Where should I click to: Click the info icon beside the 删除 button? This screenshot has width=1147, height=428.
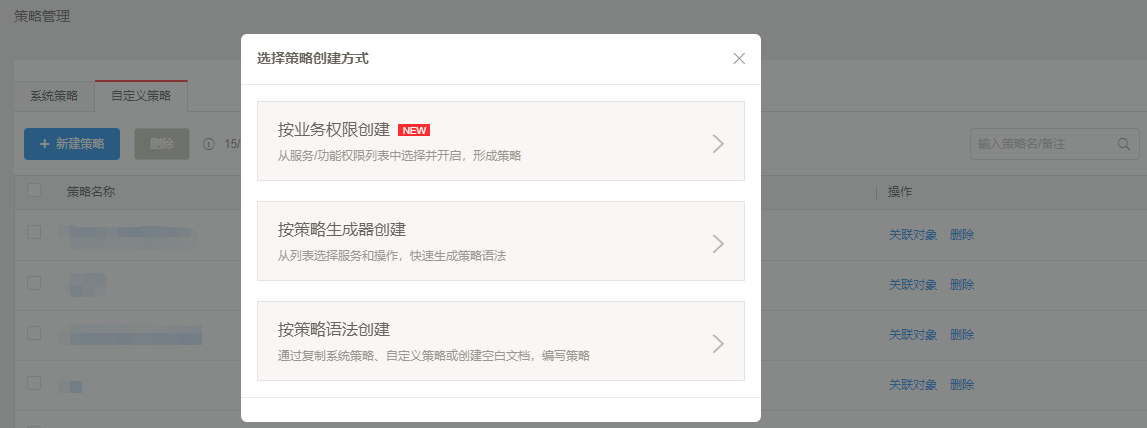pos(209,144)
